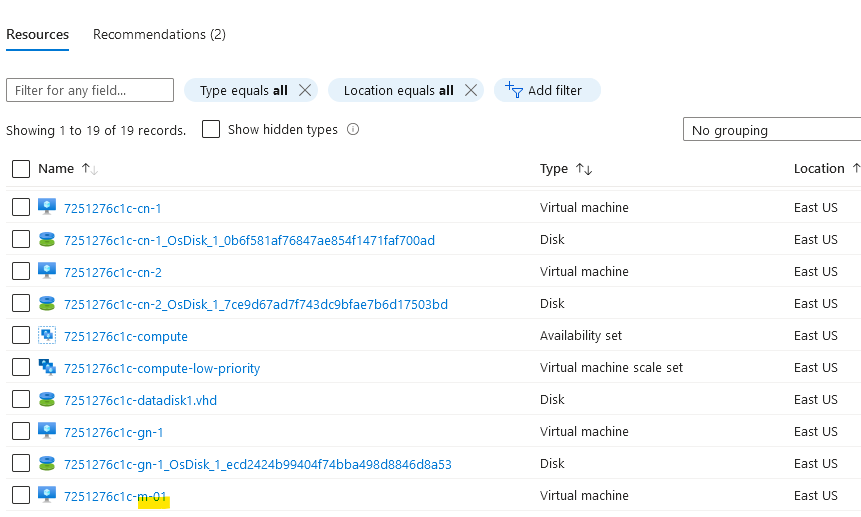861x517 pixels.
Task: Click the virtual machine icon for 7251276c1c-m-01
Action: coord(47,495)
